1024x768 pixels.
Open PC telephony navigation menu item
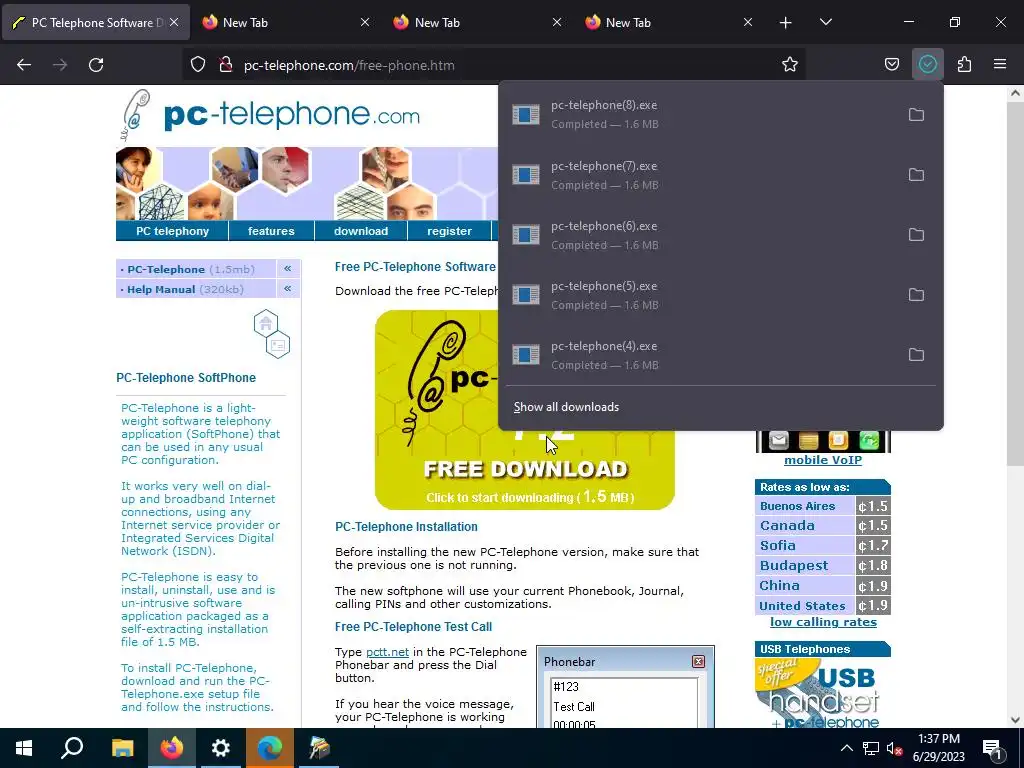(172, 231)
